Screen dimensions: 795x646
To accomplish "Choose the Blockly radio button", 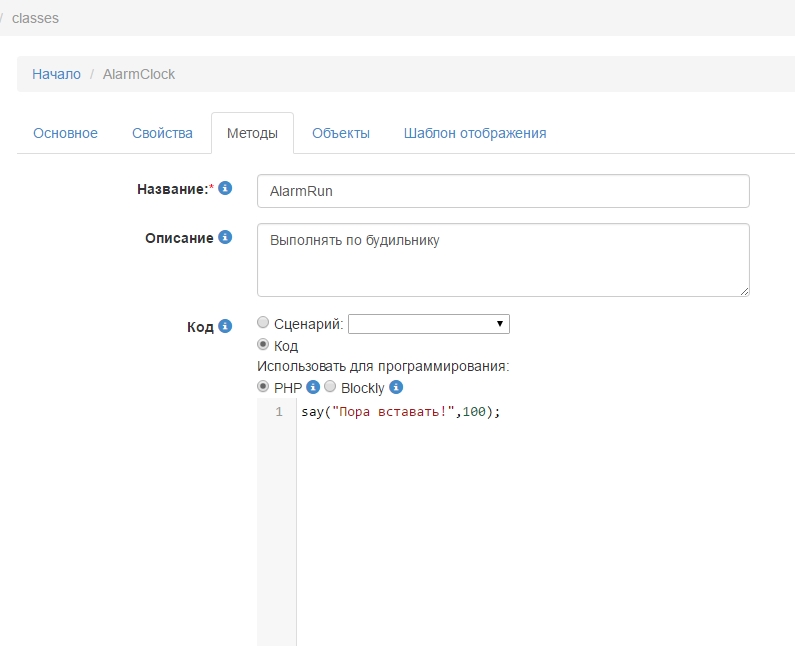I will click(x=330, y=387).
